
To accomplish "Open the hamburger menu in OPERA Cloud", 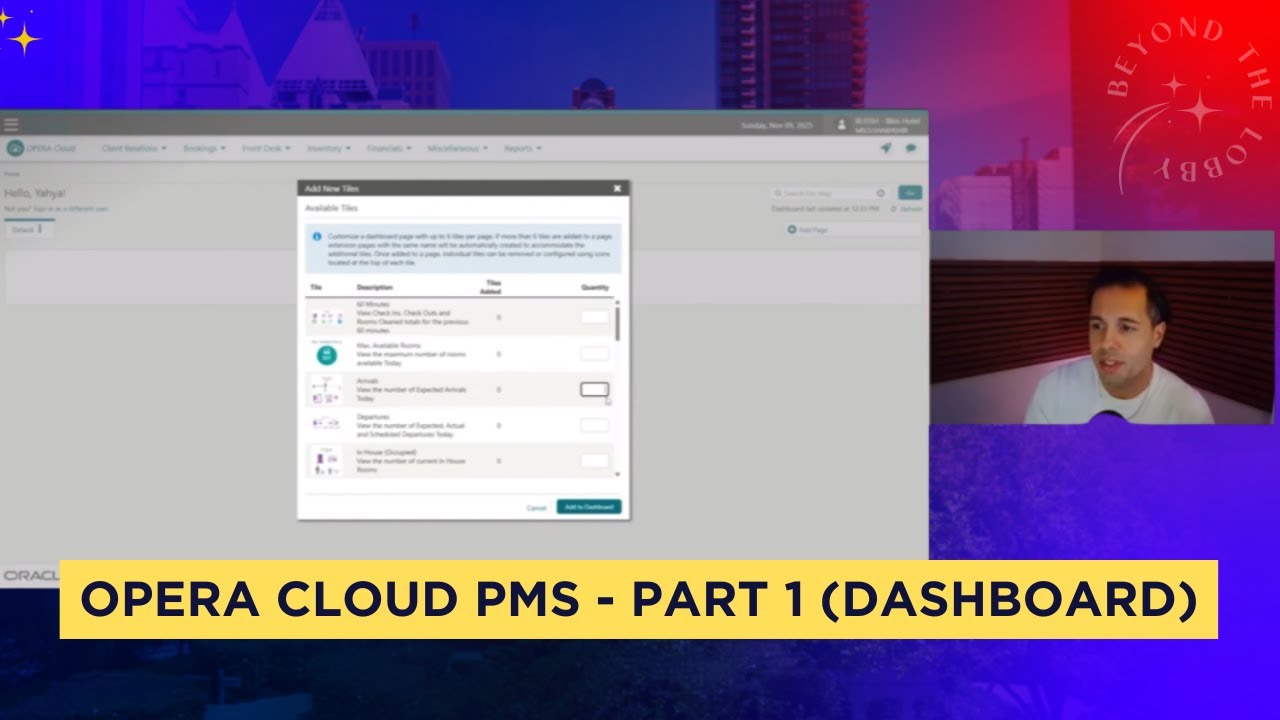I will coord(11,124).
